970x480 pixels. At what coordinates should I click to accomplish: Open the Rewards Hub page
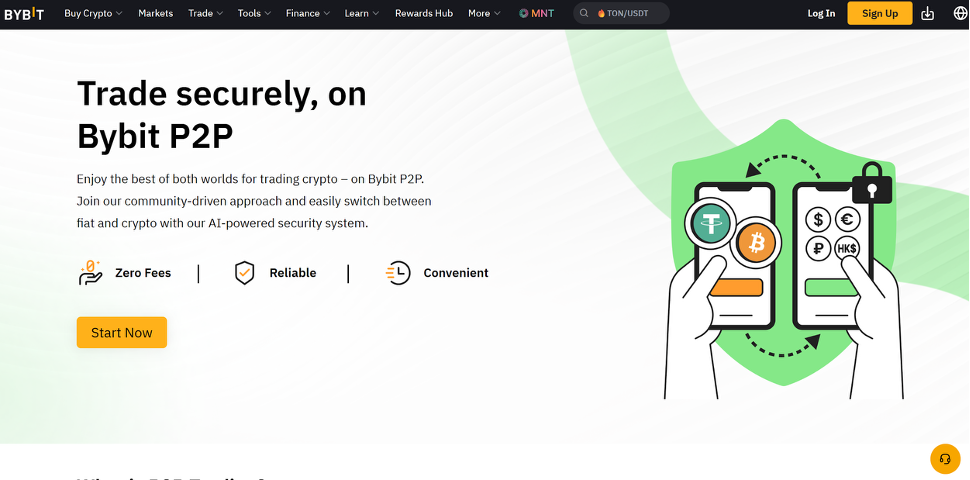424,13
